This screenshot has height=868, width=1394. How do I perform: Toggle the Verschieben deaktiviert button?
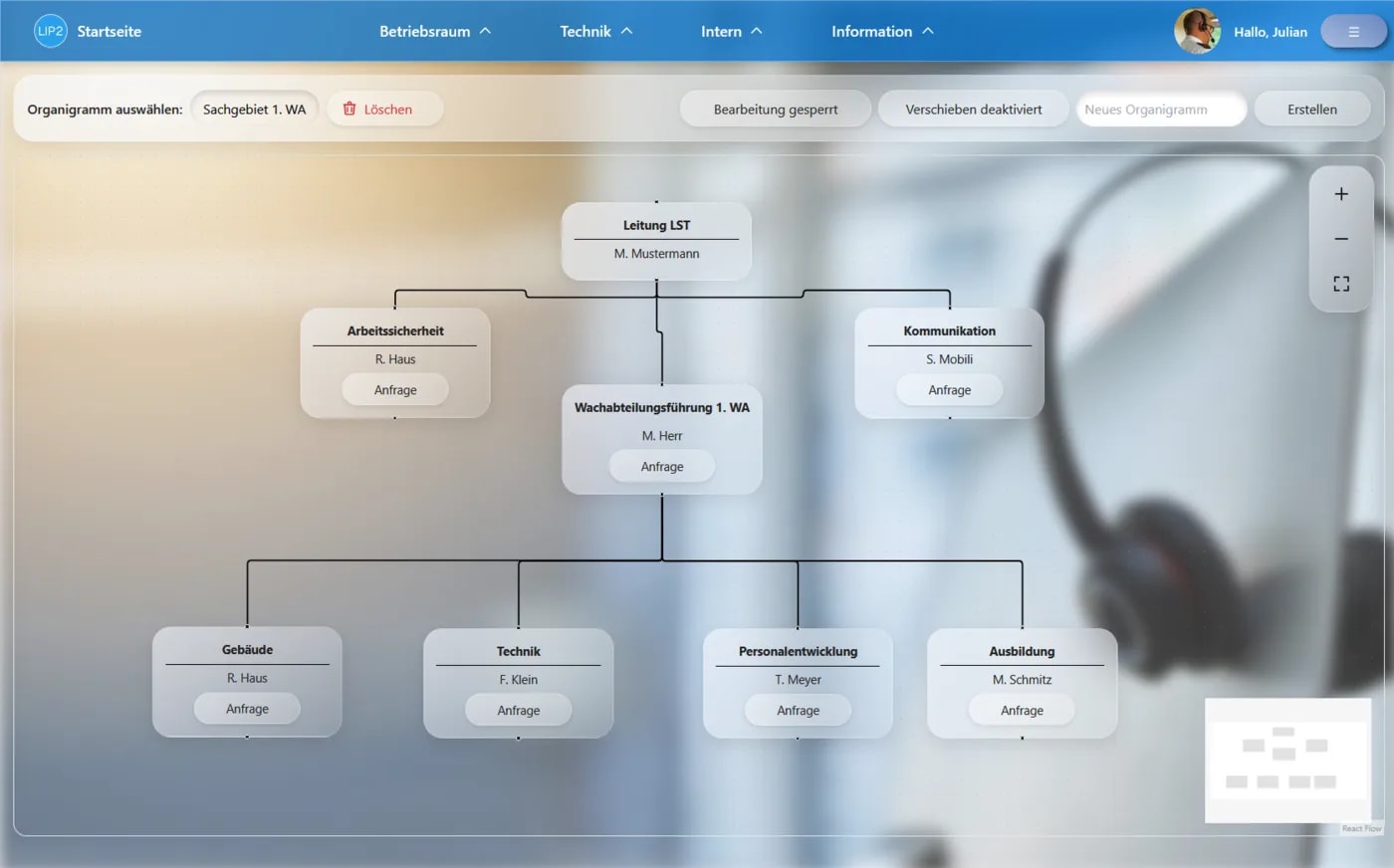coord(973,109)
